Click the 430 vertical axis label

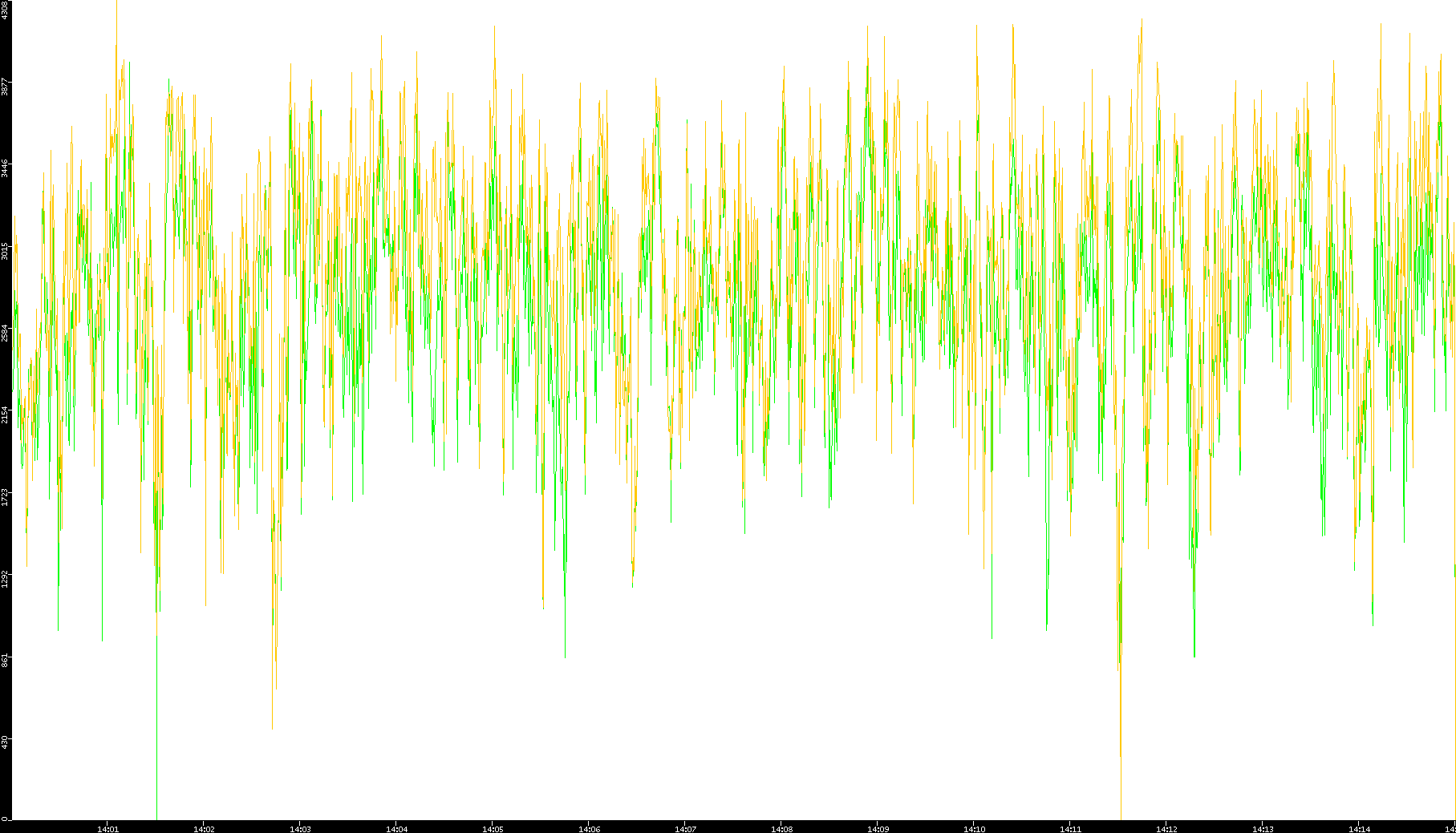(5, 742)
